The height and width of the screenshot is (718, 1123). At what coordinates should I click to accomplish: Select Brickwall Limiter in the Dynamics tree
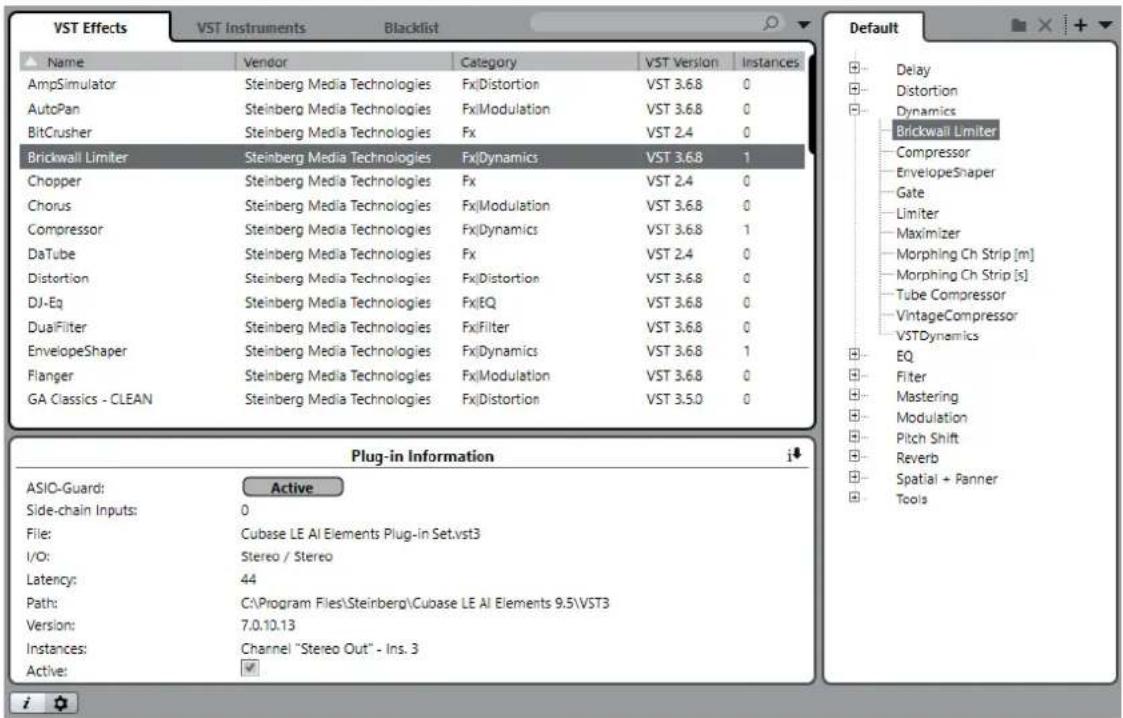coord(945,131)
